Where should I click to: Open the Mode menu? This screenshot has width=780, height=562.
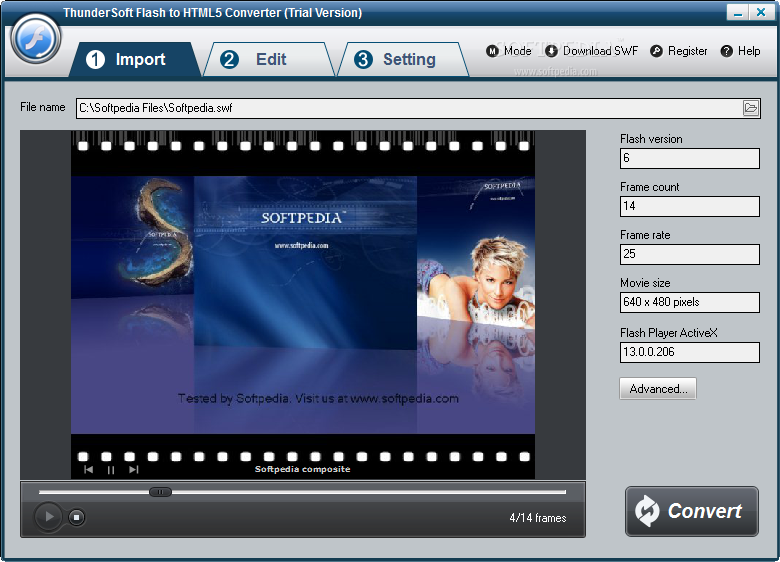coord(509,51)
